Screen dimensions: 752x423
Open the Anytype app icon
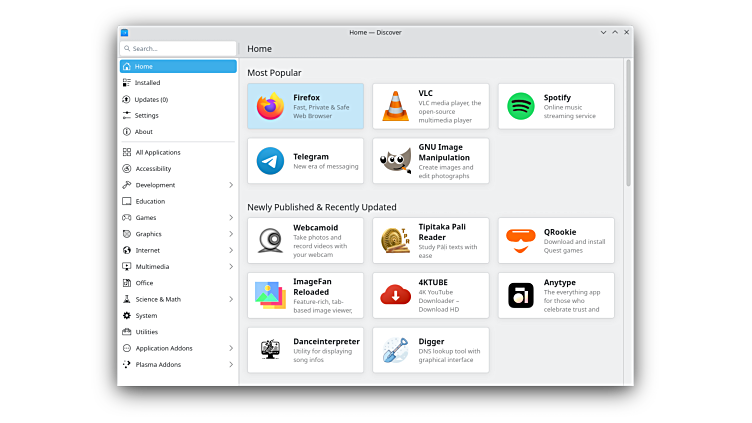click(520, 295)
